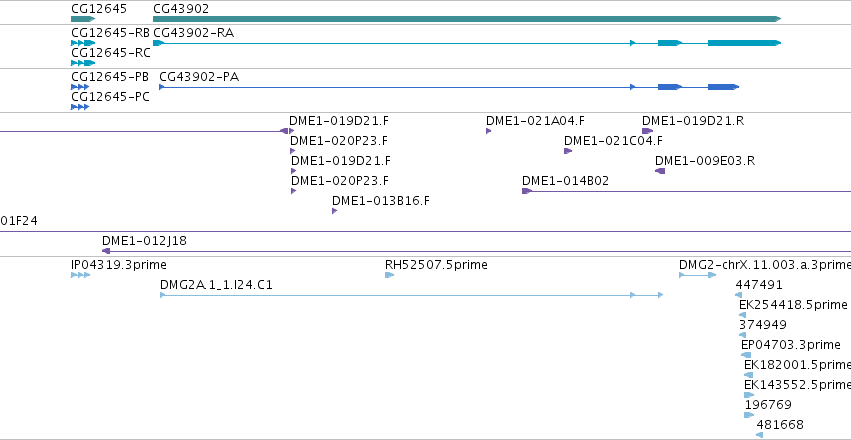Select EK254418.5prime label
The width and height of the screenshot is (851, 440).
point(793,304)
